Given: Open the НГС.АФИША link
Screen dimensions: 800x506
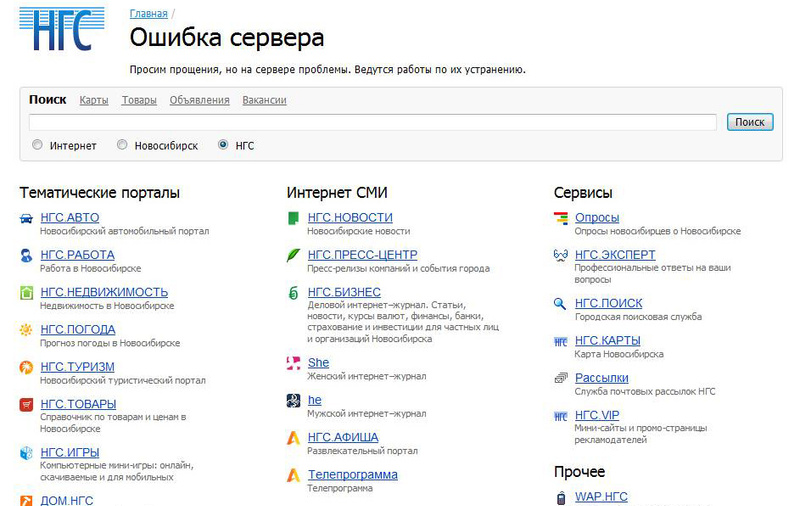Looking at the screenshot, I should pos(343,437).
